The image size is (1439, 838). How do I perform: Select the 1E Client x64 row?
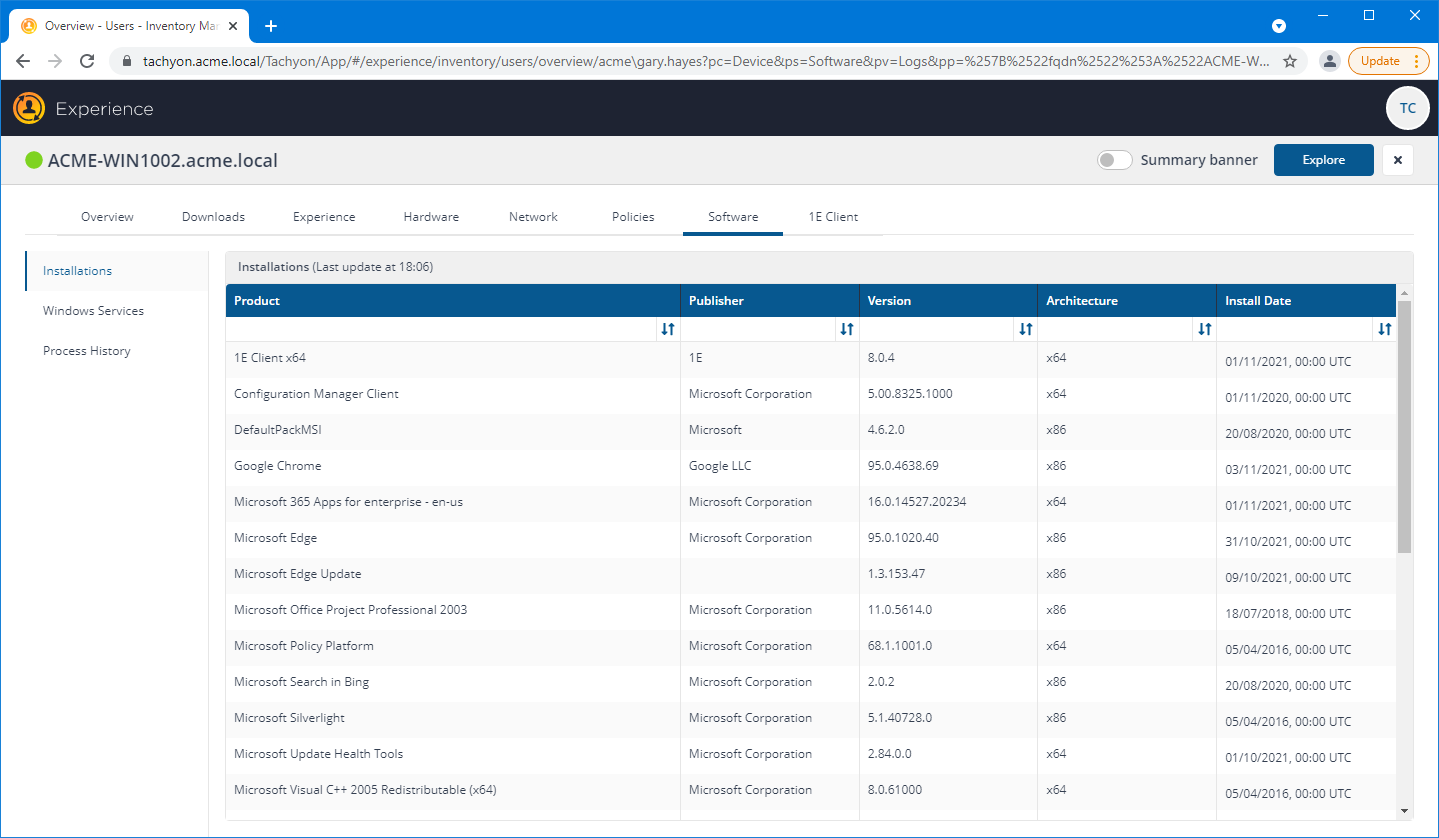pyautogui.click(x=811, y=359)
